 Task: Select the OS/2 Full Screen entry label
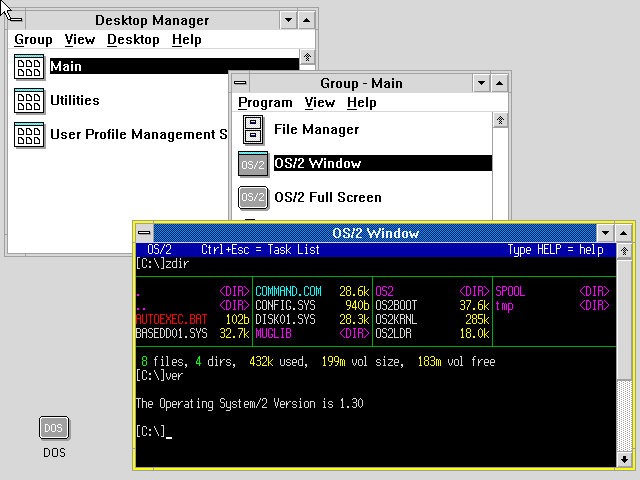[328, 198]
